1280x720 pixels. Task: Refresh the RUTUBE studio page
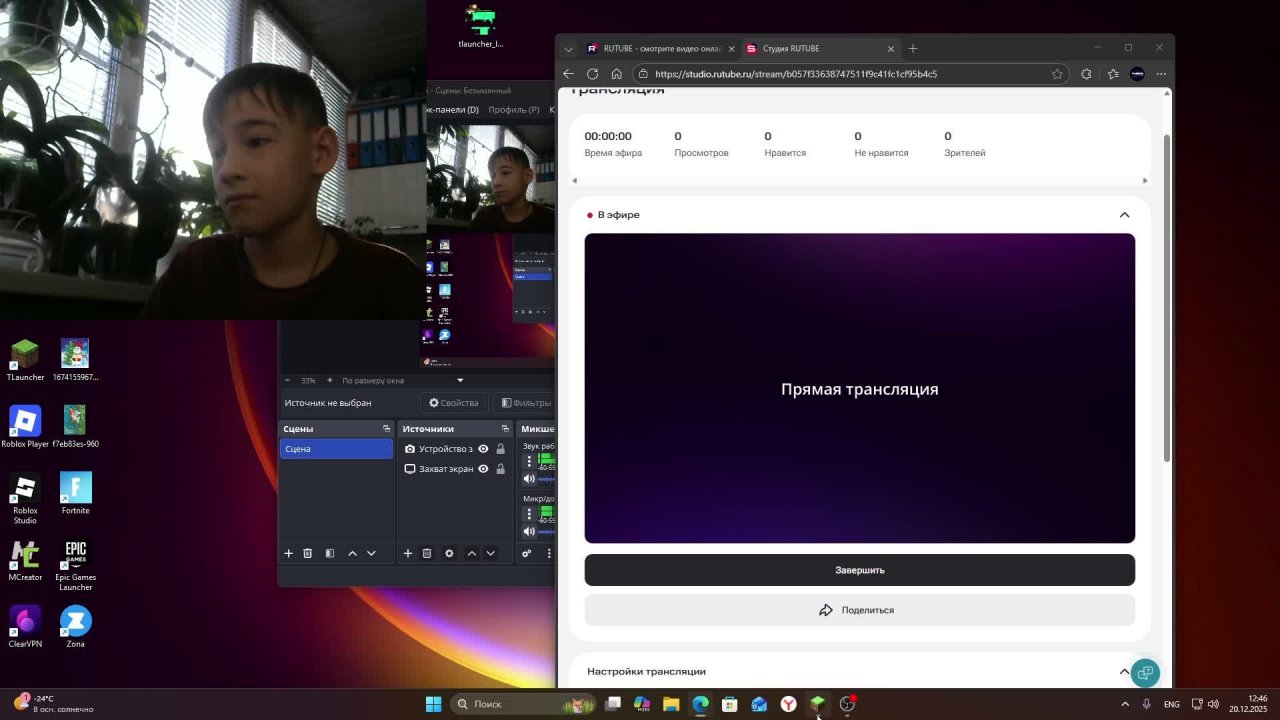(x=593, y=74)
